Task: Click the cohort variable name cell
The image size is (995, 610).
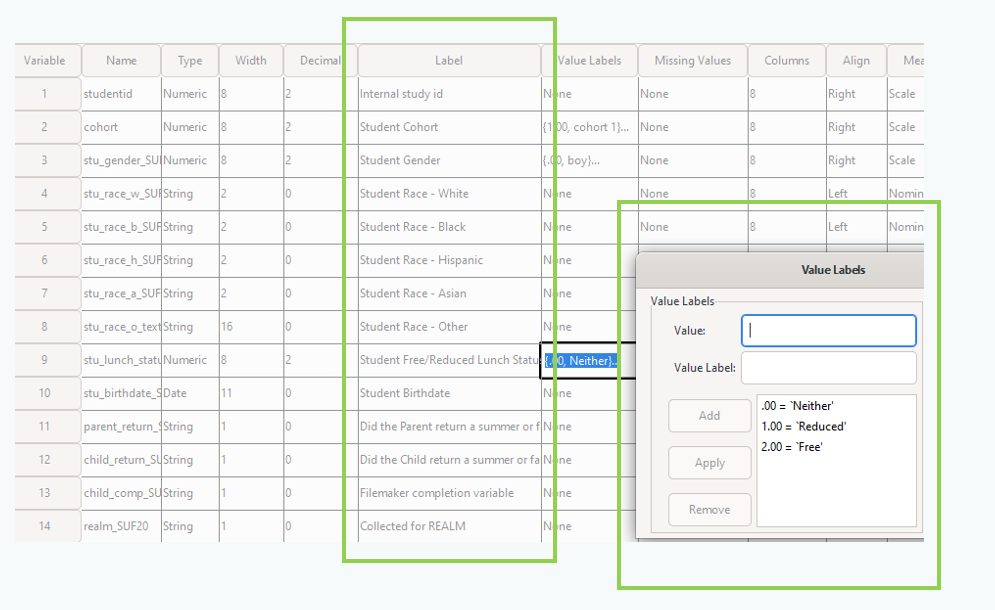Action: 121,127
